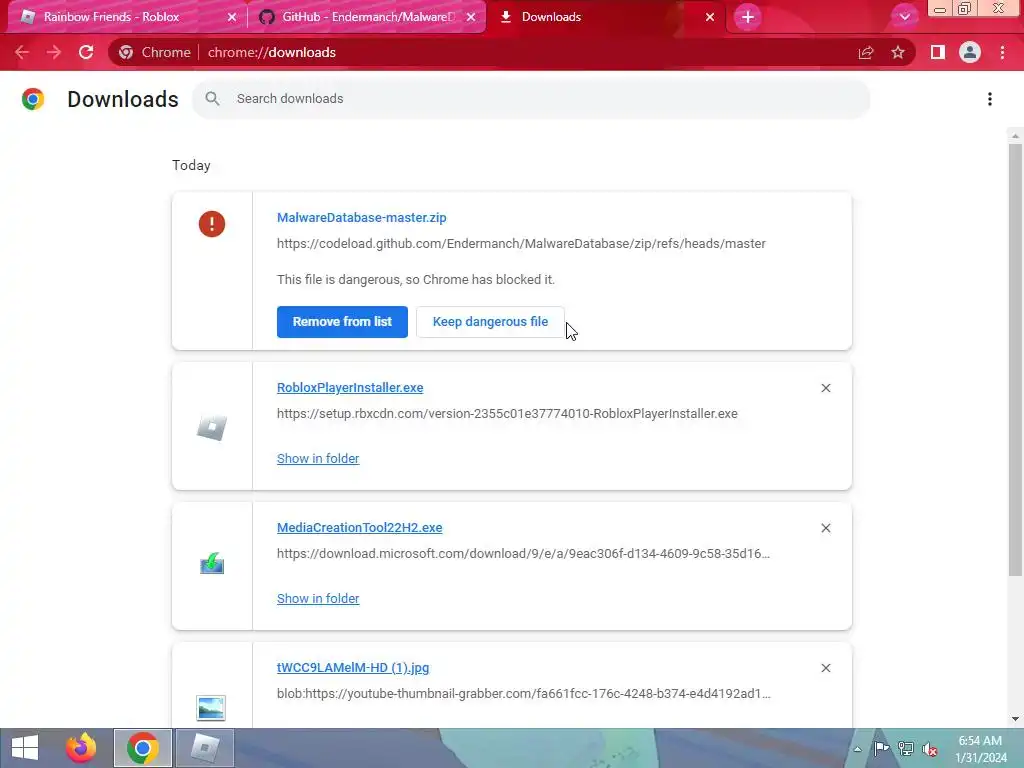
Task: Switch to the GitHub Endermanch/MalwareDatabase tab
Action: [368, 17]
